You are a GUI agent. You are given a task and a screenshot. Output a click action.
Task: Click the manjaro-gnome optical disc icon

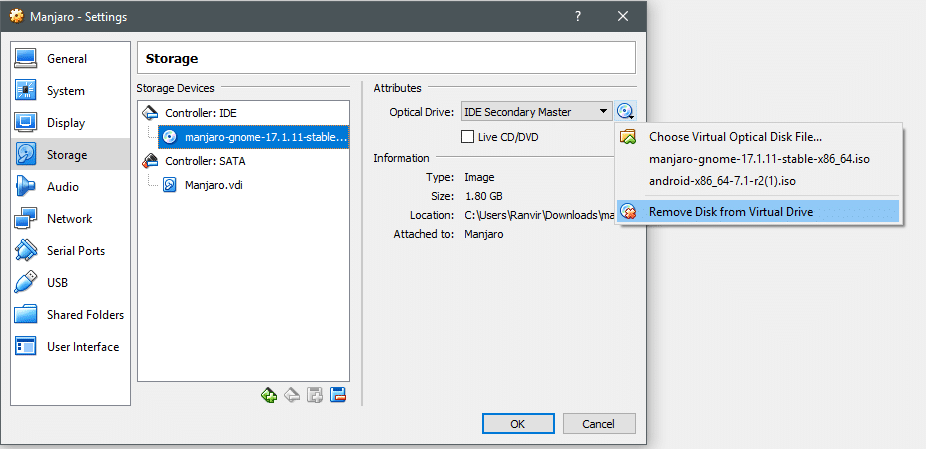pos(169,136)
